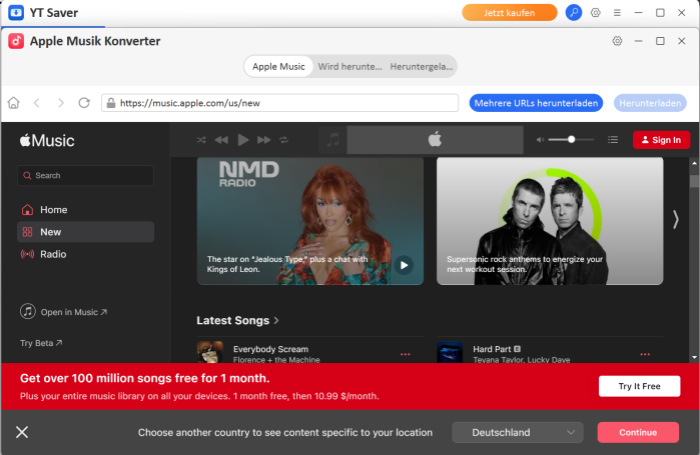This screenshot has width=700, height=455.
Task: Select the Everybody Scream song
Action: click(271, 349)
